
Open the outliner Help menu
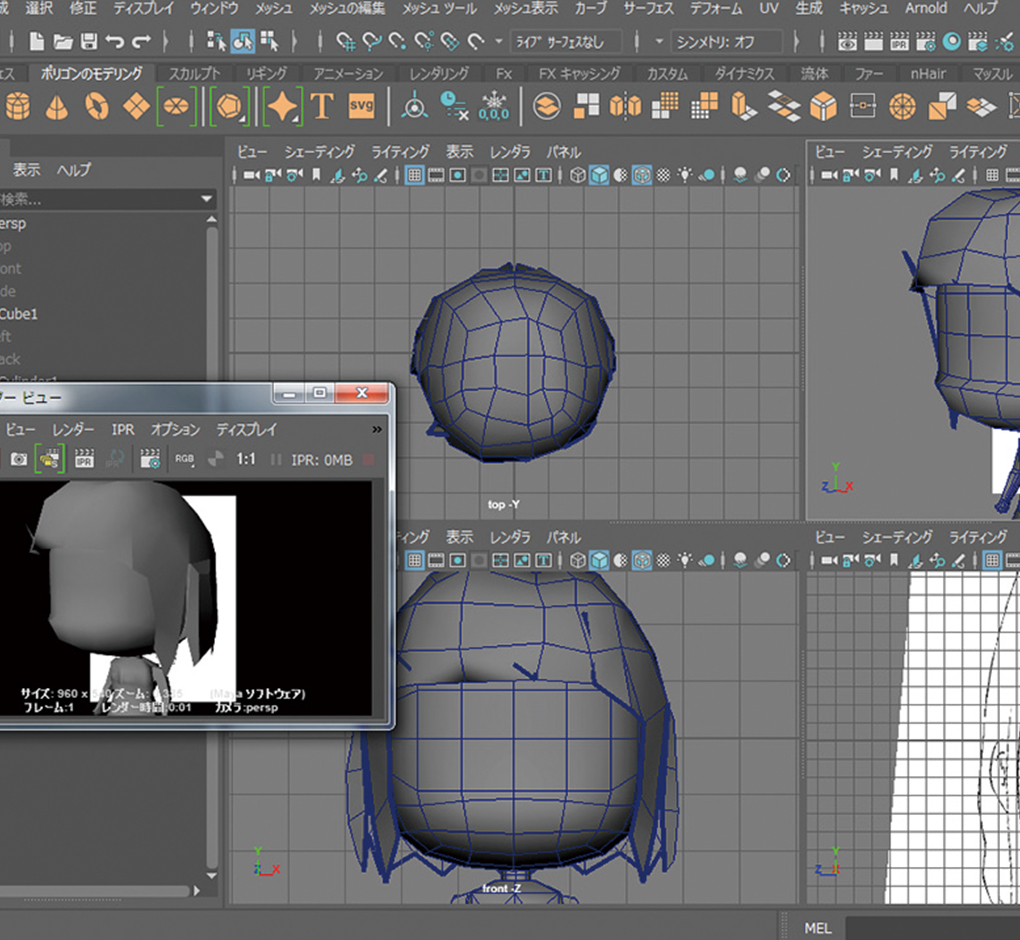(x=74, y=170)
